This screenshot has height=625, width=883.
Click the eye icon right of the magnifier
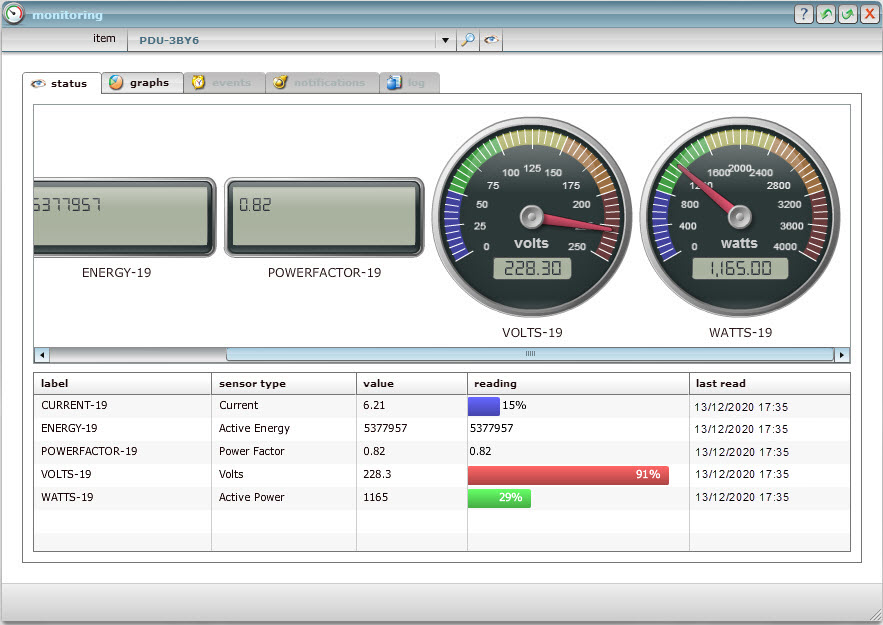[x=491, y=40]
